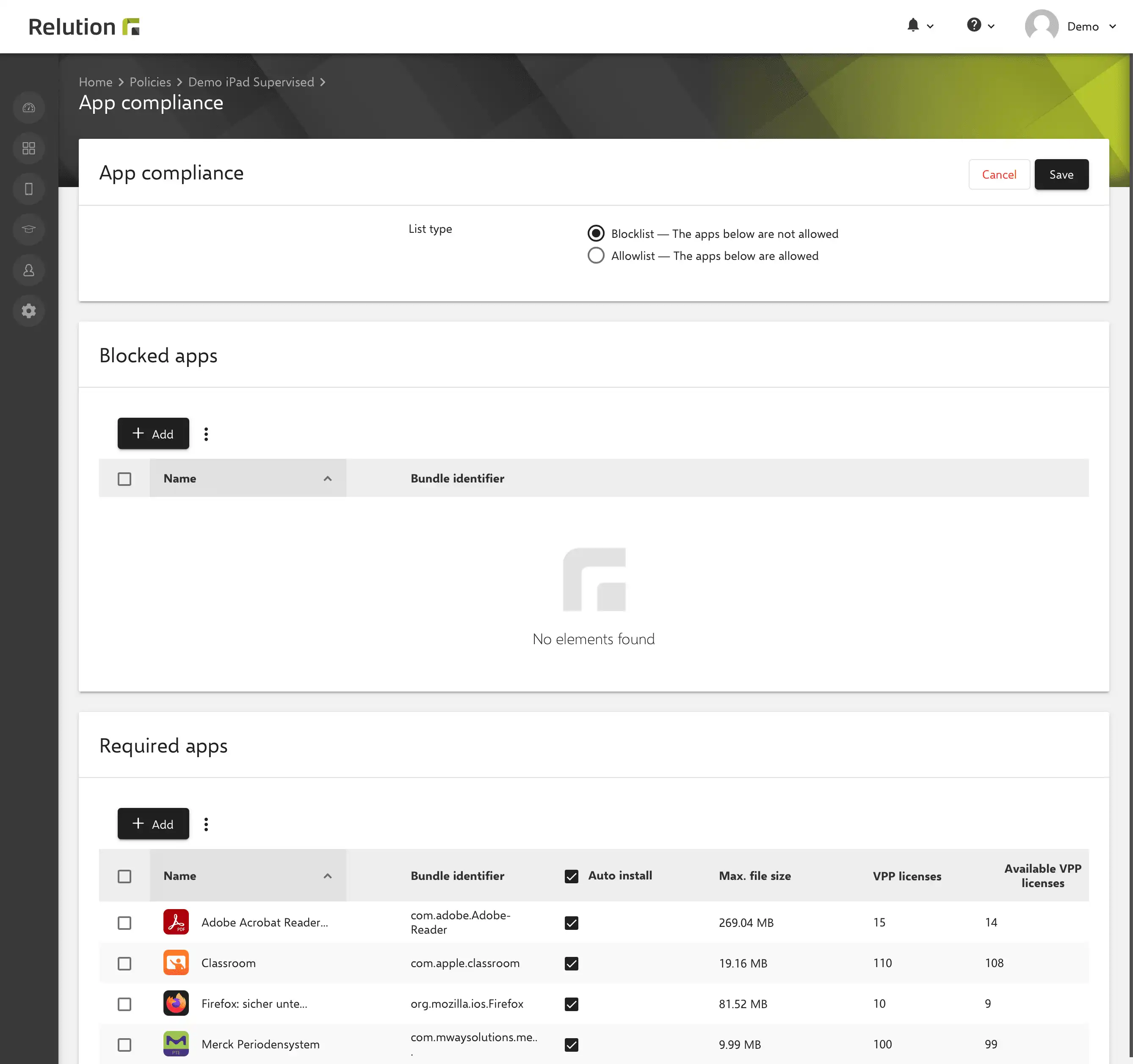Screen dimensions: 1133x1064
Task: Go to Demo iPad Supervised breadcrumb
Action: point(251,82)
